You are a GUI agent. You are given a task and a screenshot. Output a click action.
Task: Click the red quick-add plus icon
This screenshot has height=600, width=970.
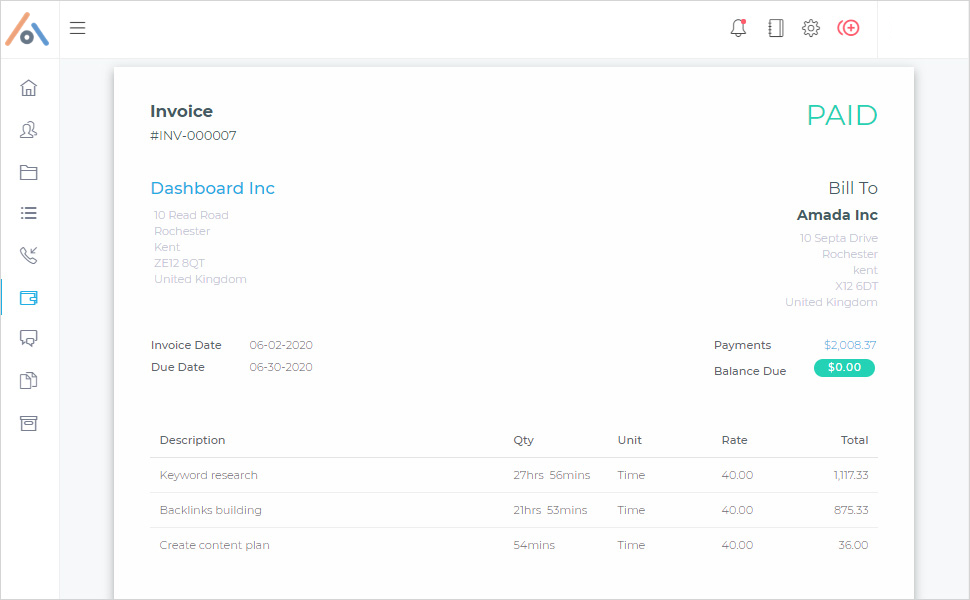pyautogui.click(x=848, y=28)
